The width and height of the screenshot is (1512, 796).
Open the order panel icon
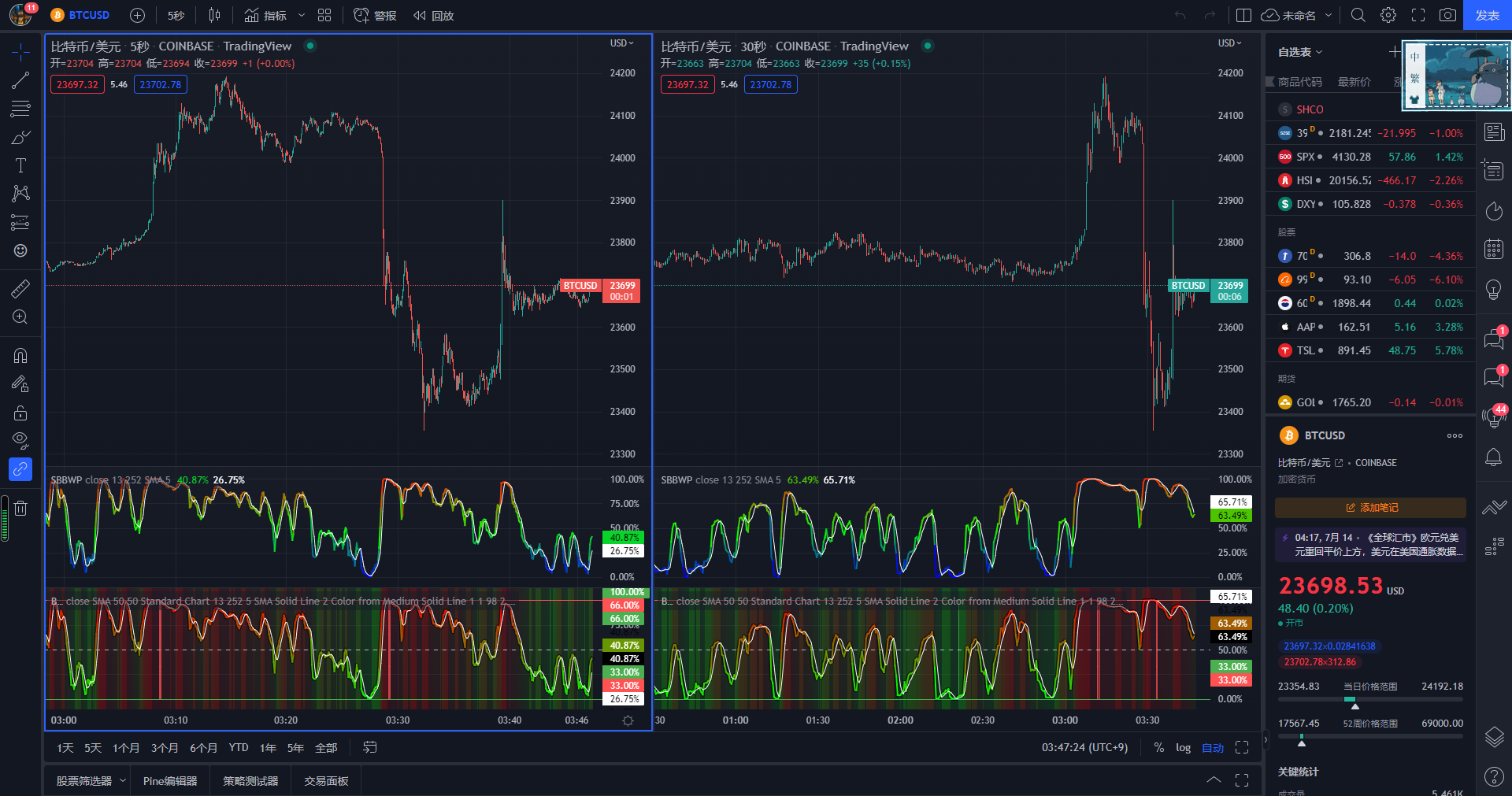coord(1494,507)
